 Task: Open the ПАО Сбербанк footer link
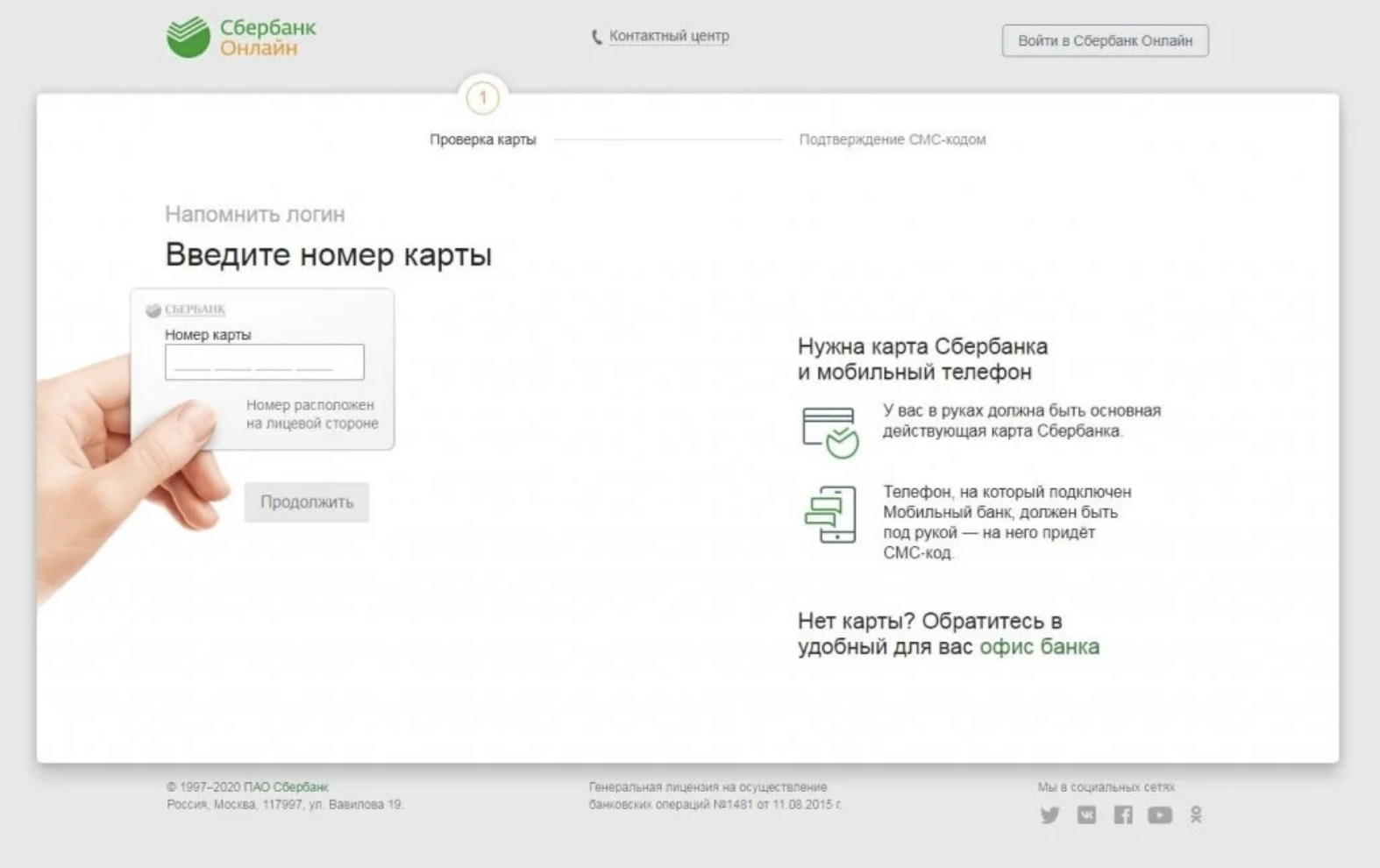[286, 787]
